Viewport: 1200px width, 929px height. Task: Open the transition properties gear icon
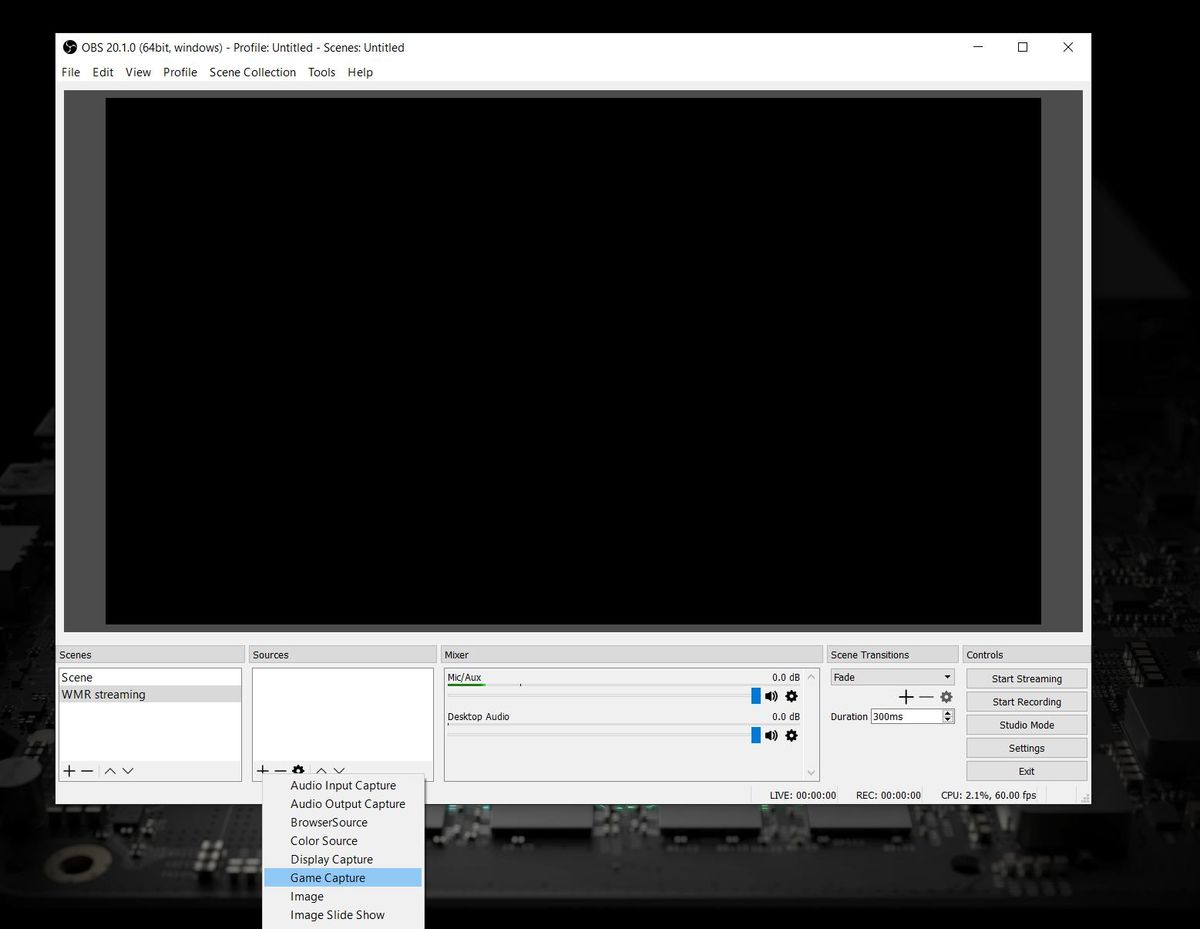tap(945, 696)
